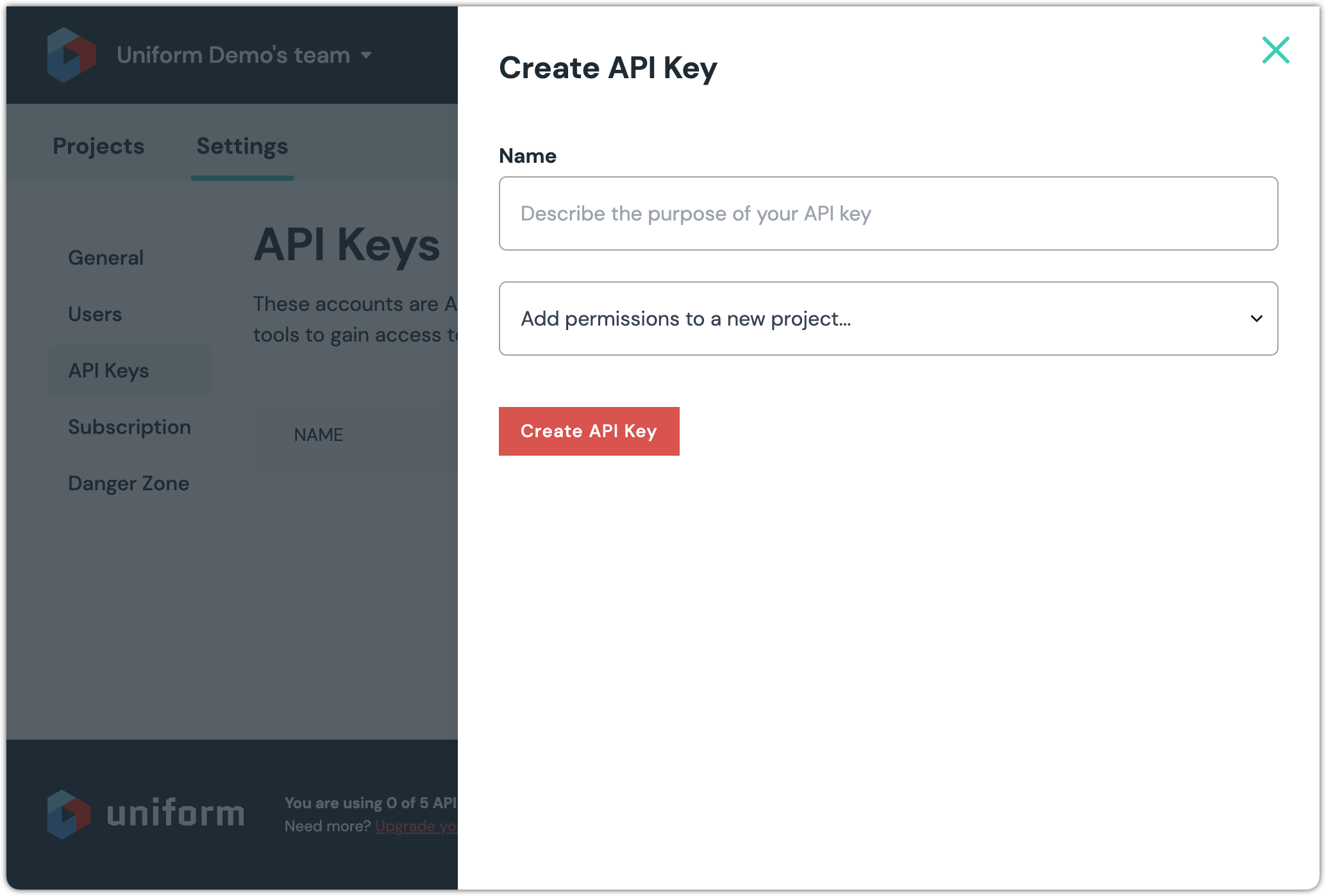Go to Users settings section
The height and width of the screenshot is (896, 1326).
coord(95,314)
